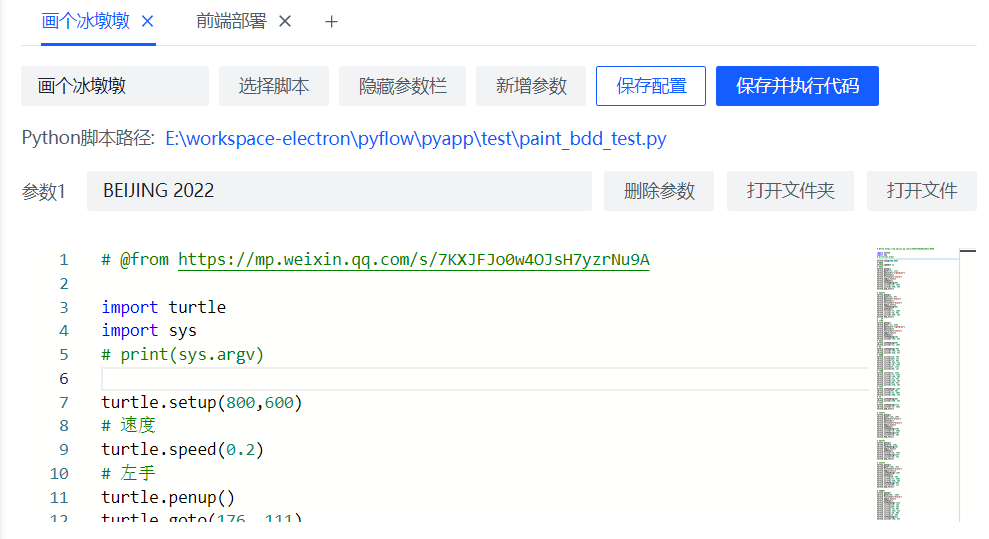Hide the parameter bar via 隐藏参数栏

pos(402,86)
